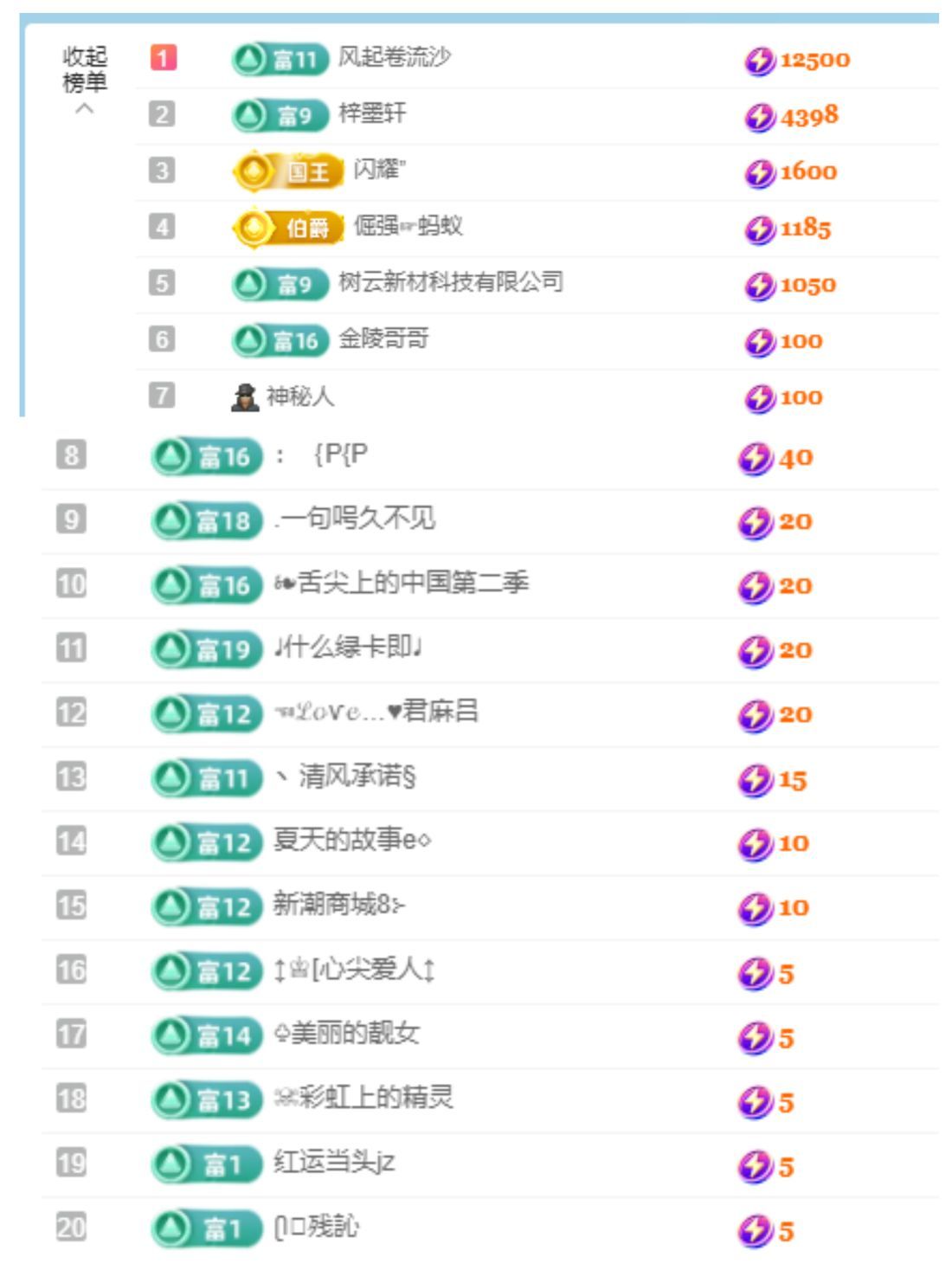
Task: Select the 新潮商城8 user entry
Action: pos(339,905)
